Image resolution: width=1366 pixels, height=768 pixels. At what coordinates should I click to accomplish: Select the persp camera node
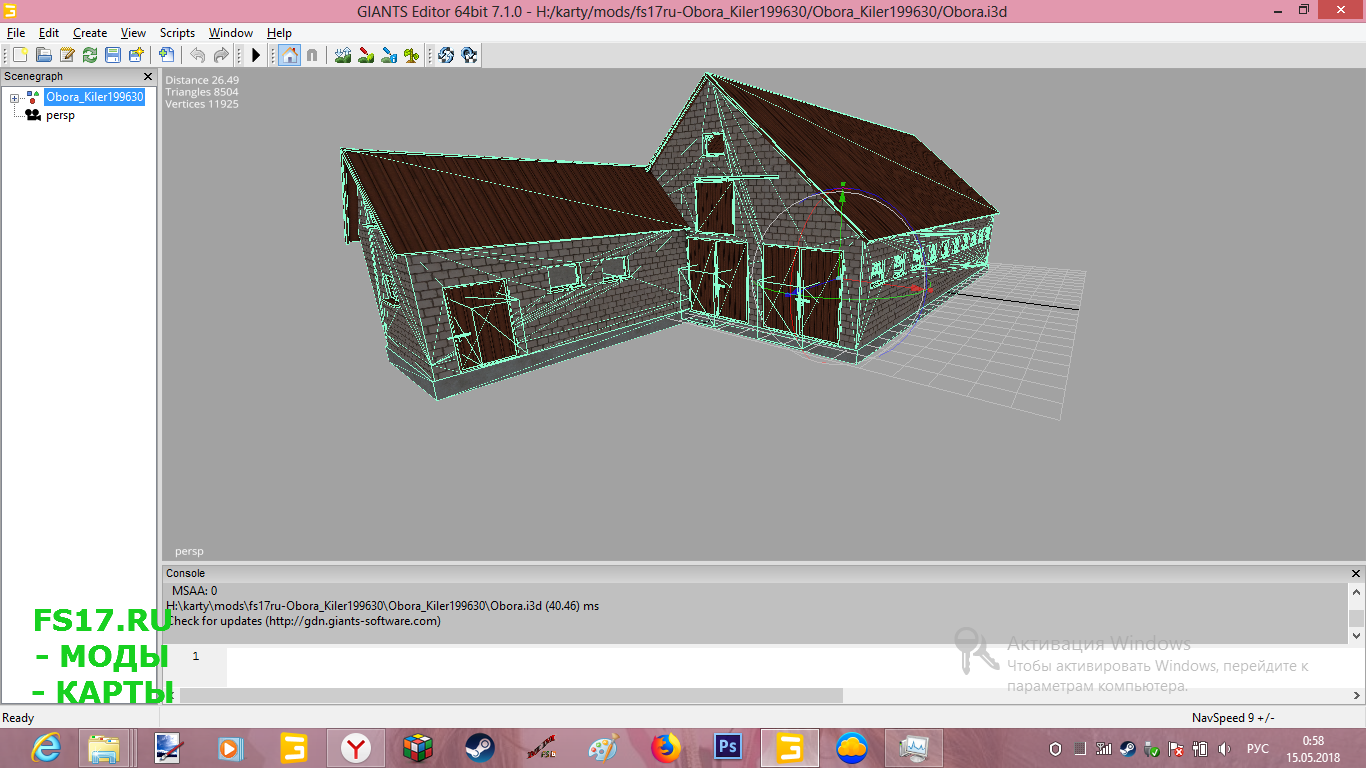(x=60, y=115)
